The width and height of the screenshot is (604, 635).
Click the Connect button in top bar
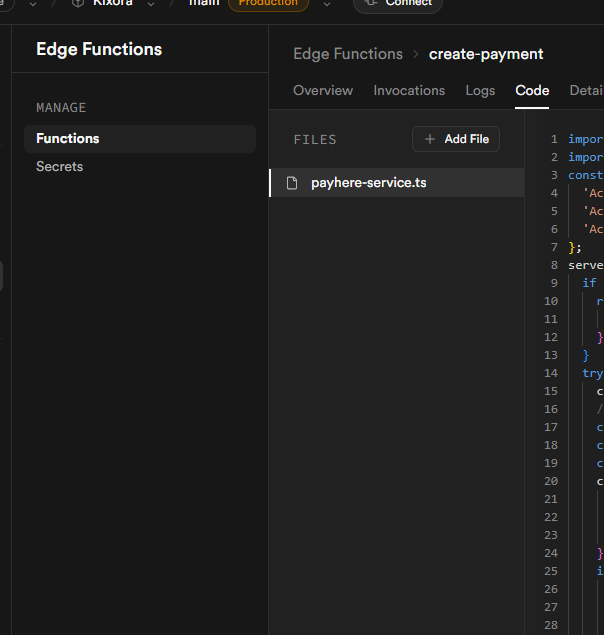click(x=398, y=3)
